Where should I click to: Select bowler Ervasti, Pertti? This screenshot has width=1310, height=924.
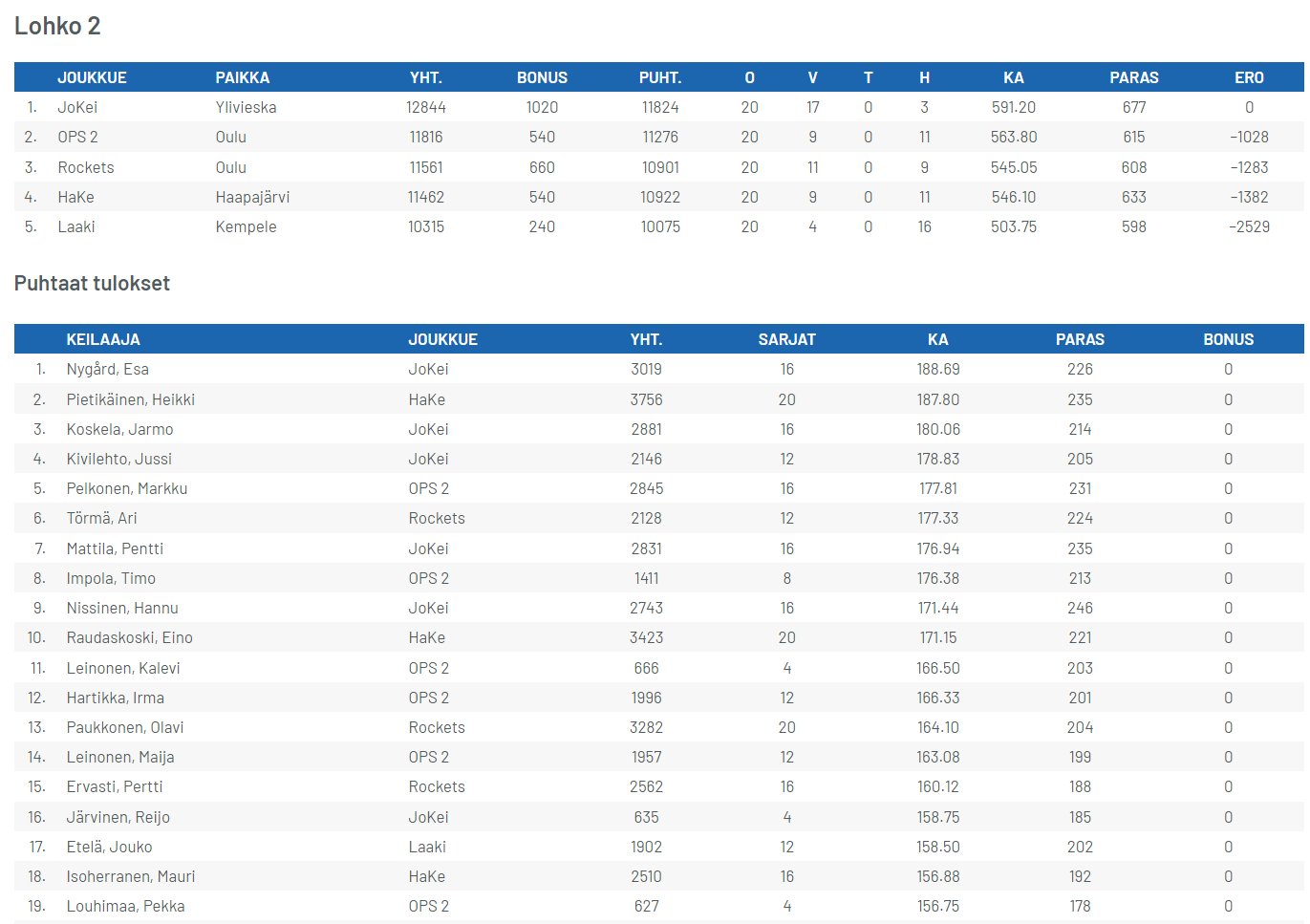(x=115, y=786)
